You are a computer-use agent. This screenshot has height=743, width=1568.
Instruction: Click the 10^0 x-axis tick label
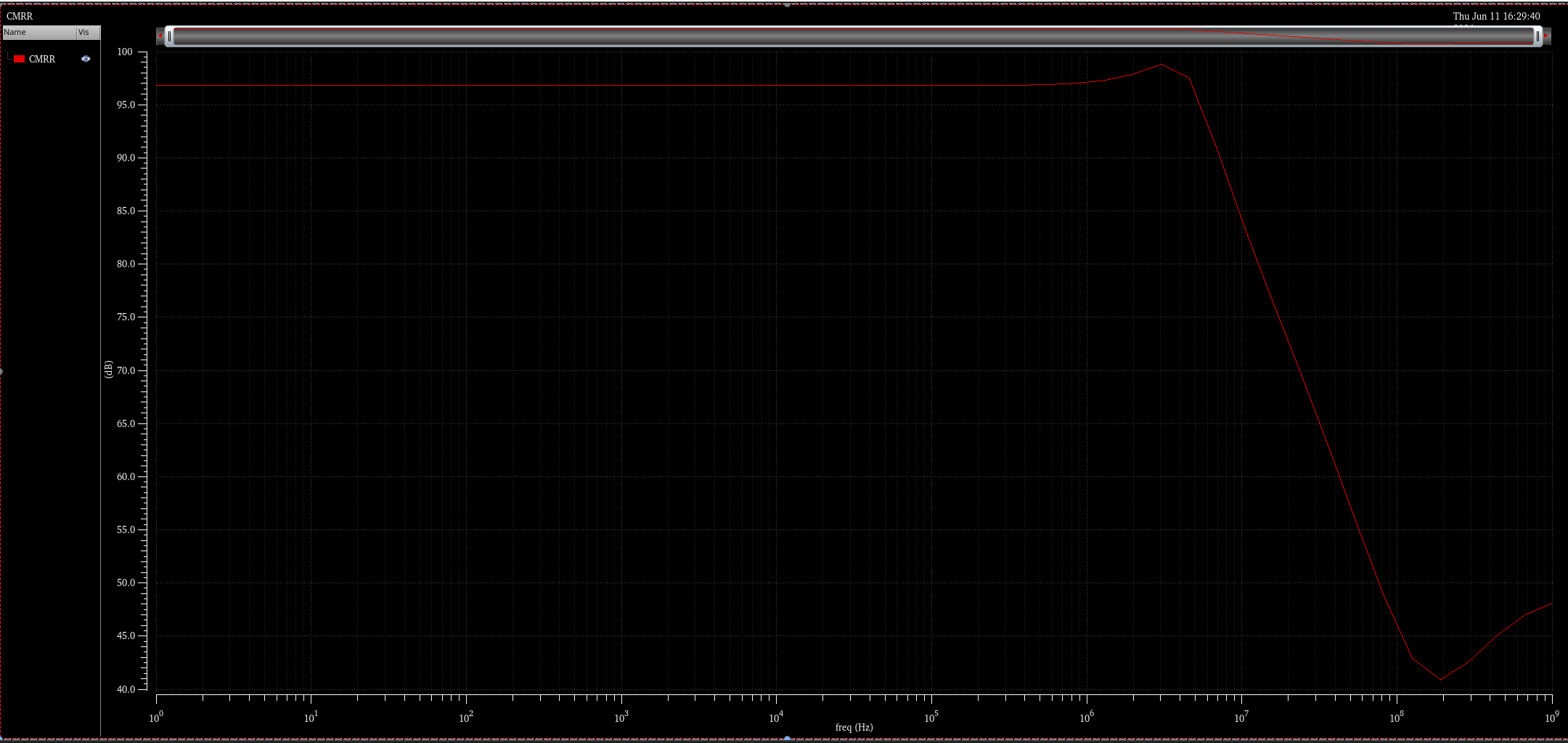click(x=155, y=718)
